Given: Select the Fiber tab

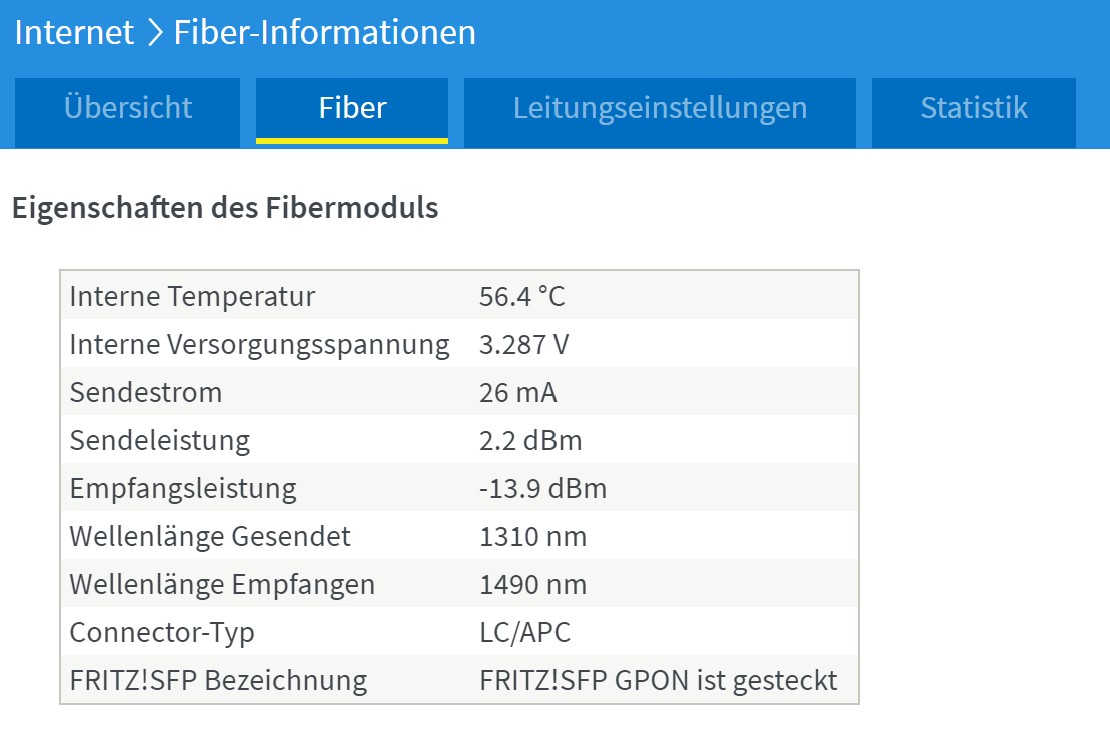Looking at the screenshot, I should pyautogui.click(x=352, y=111).
